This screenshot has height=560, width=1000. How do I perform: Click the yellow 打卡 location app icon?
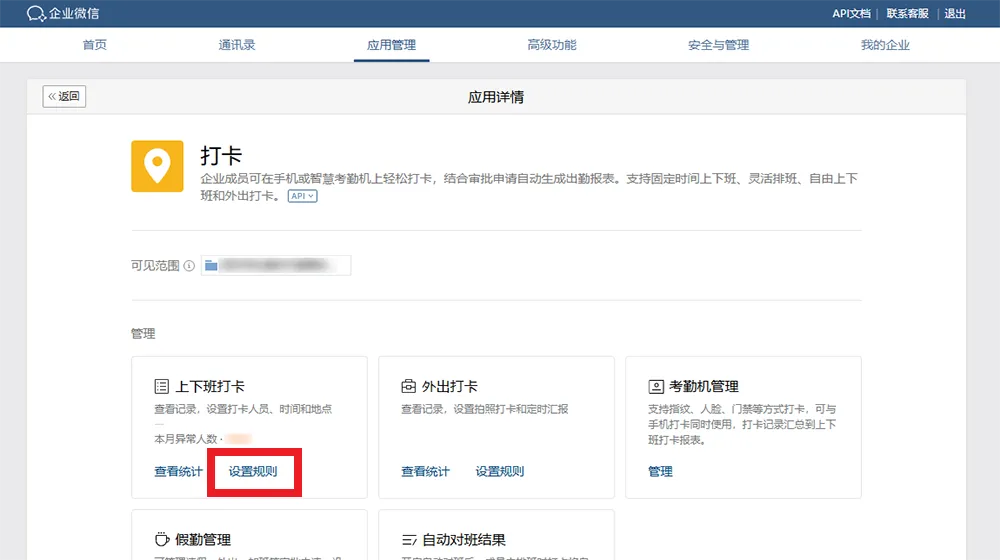coord(158,166)
